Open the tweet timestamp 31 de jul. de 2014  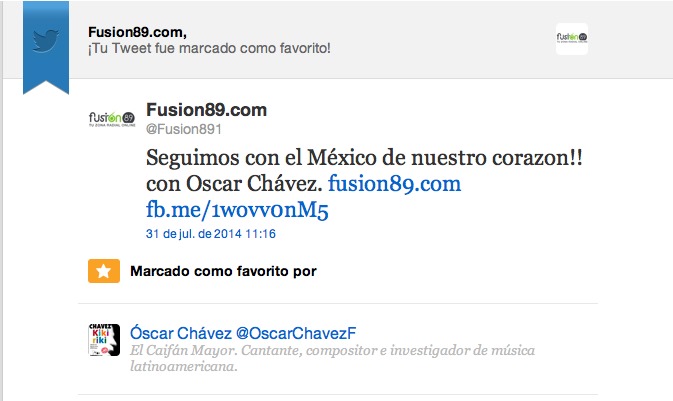click(211, 234)
